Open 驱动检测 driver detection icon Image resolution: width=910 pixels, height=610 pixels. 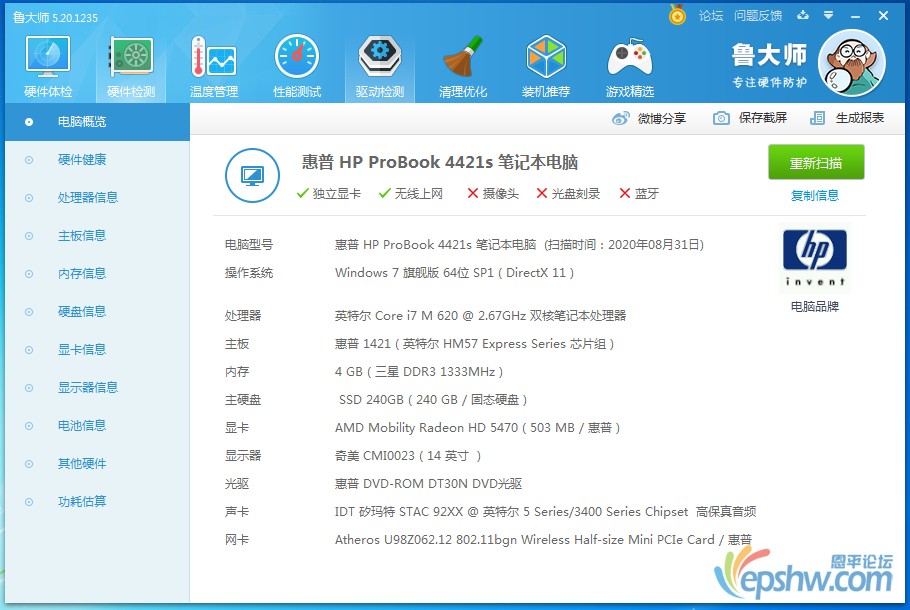coord(380,67)
